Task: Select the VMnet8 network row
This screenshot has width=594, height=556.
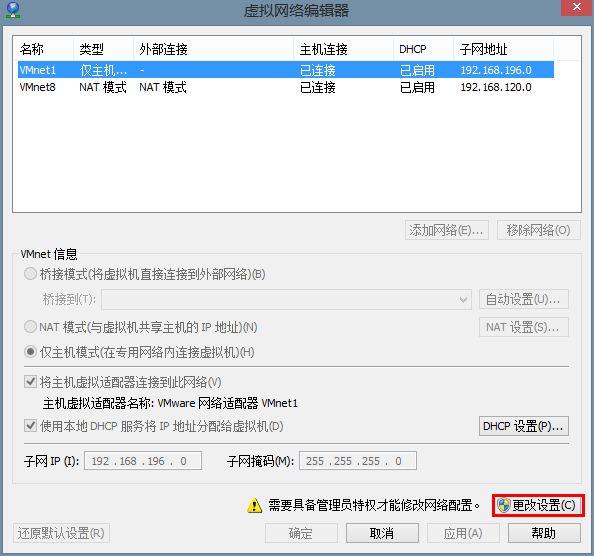Action: [286, 87]
